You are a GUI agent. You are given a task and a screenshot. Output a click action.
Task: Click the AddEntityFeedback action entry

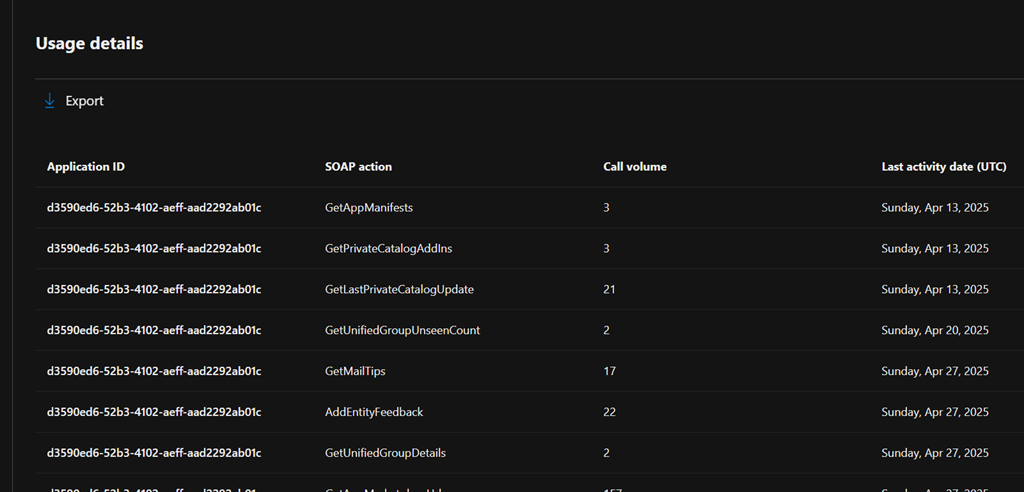pyautogui.click(x=374, y=412)
